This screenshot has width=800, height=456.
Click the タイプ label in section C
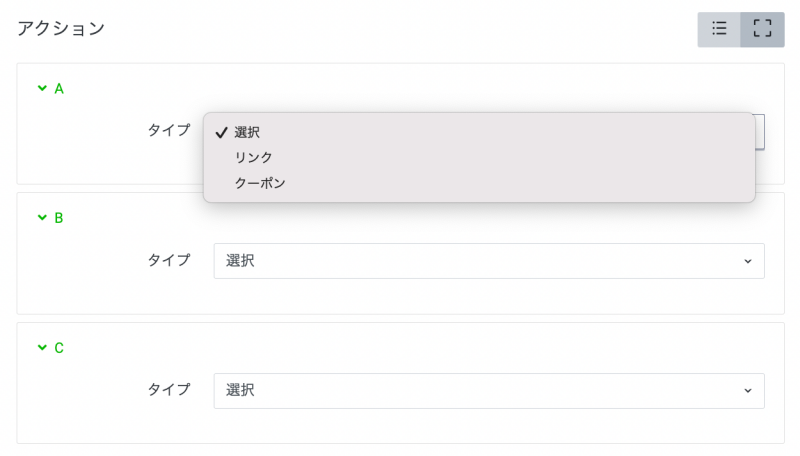(x=169, y=390)
